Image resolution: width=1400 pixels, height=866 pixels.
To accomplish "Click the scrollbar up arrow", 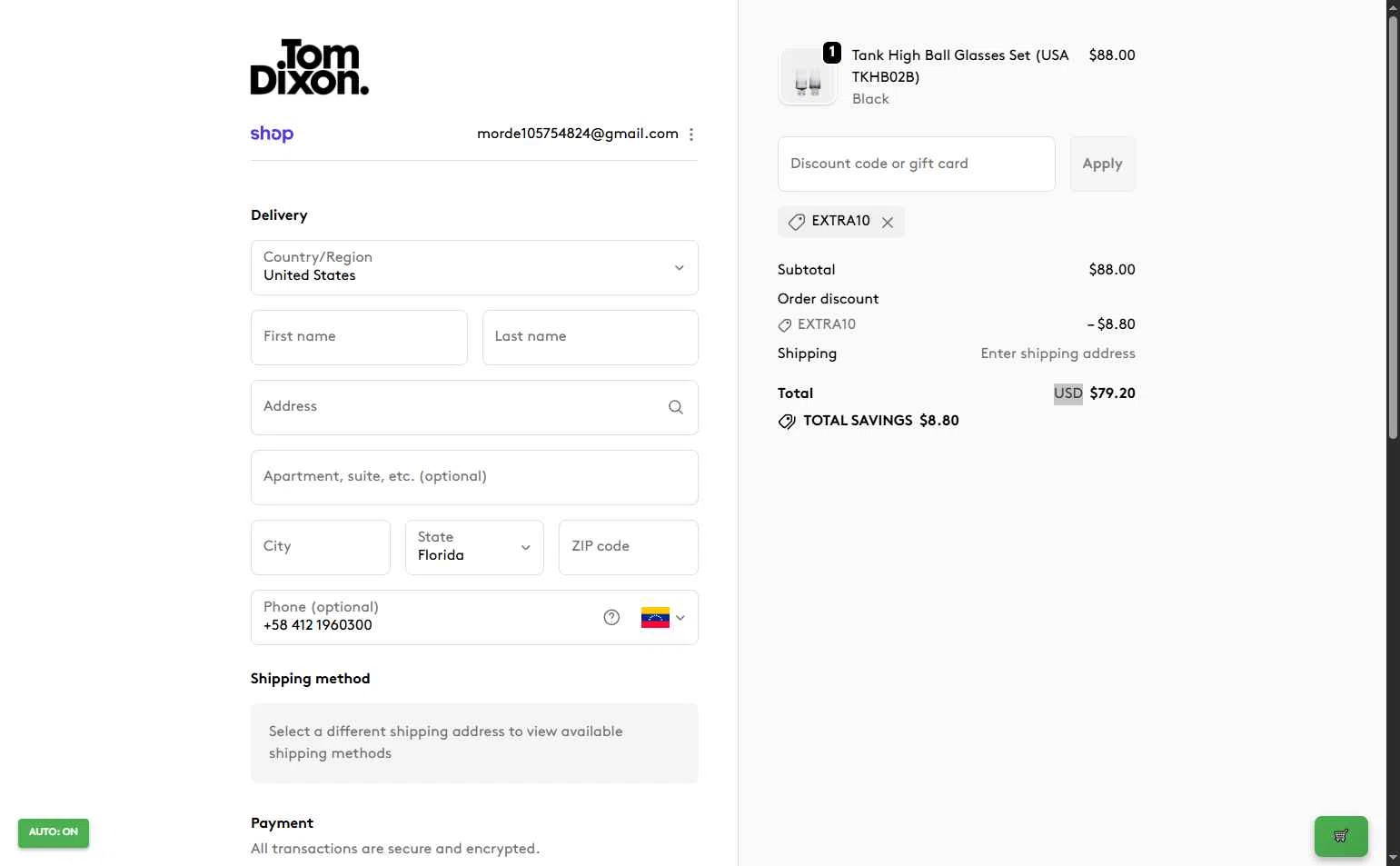I will click(x=1394, y=7).
